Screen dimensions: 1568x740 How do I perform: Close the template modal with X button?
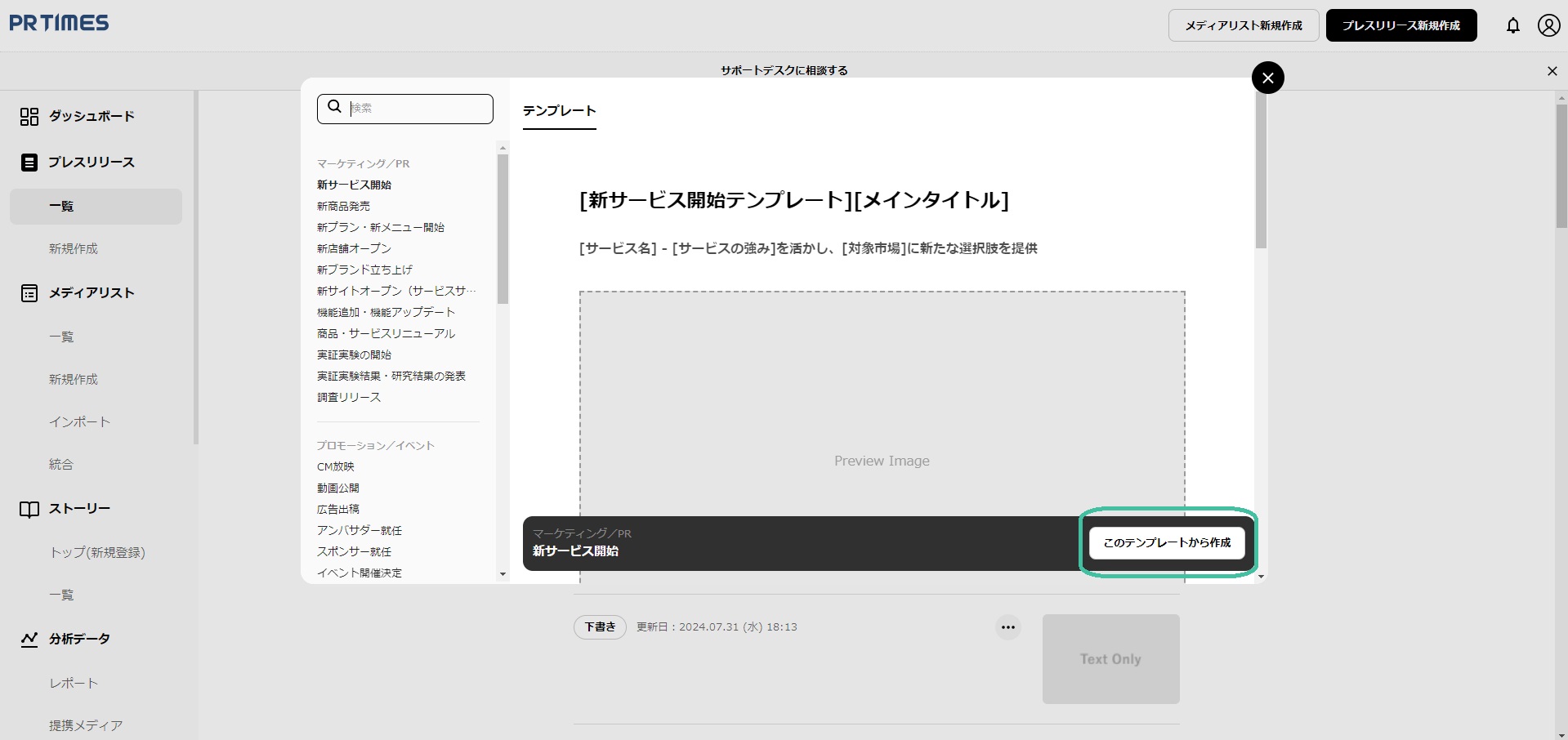tap(1267, 78)
